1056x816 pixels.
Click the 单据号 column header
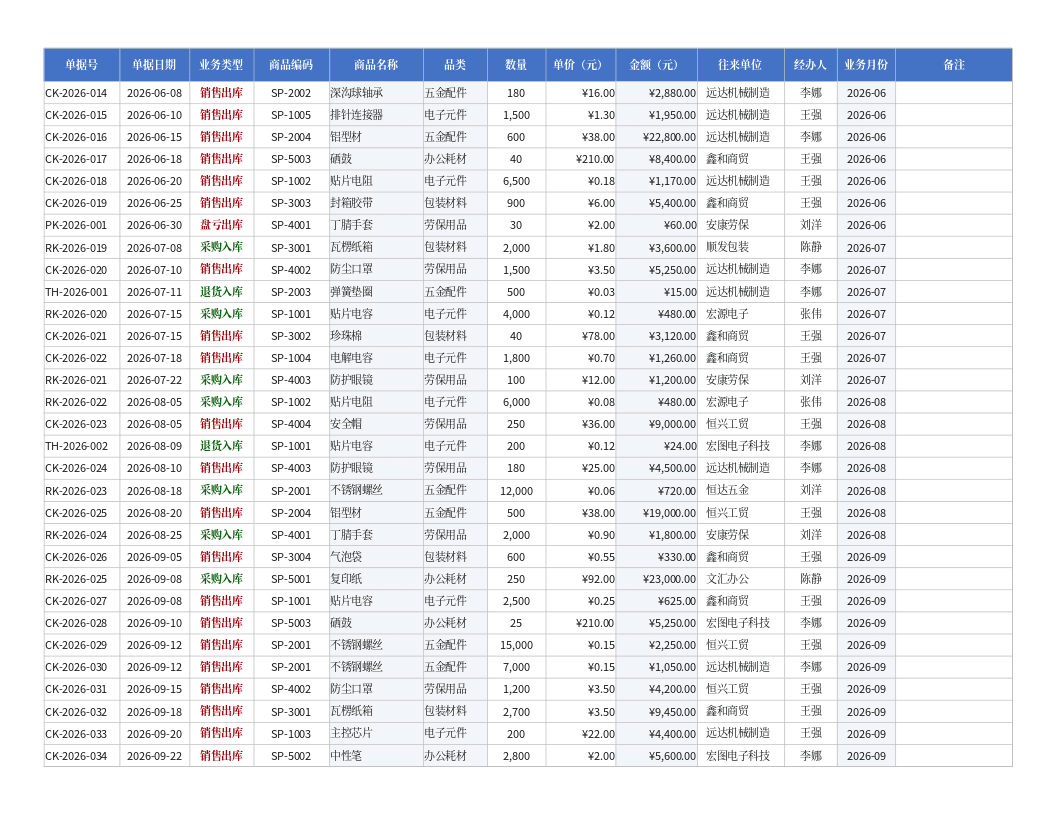click(81, 65)
